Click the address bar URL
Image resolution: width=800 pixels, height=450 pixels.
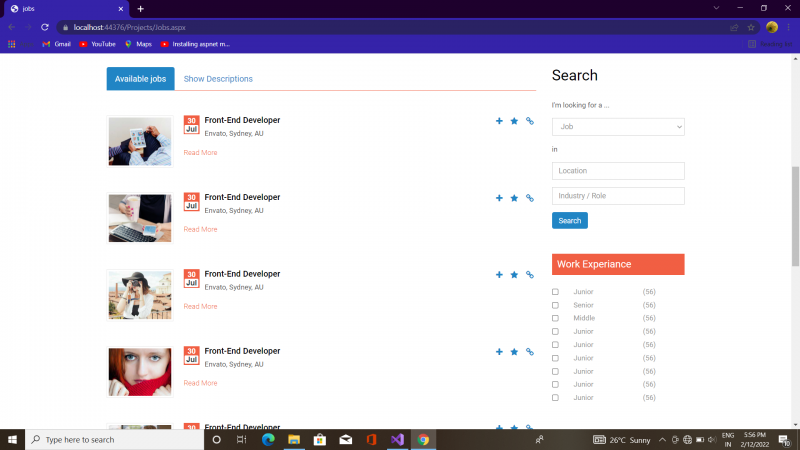129,28
